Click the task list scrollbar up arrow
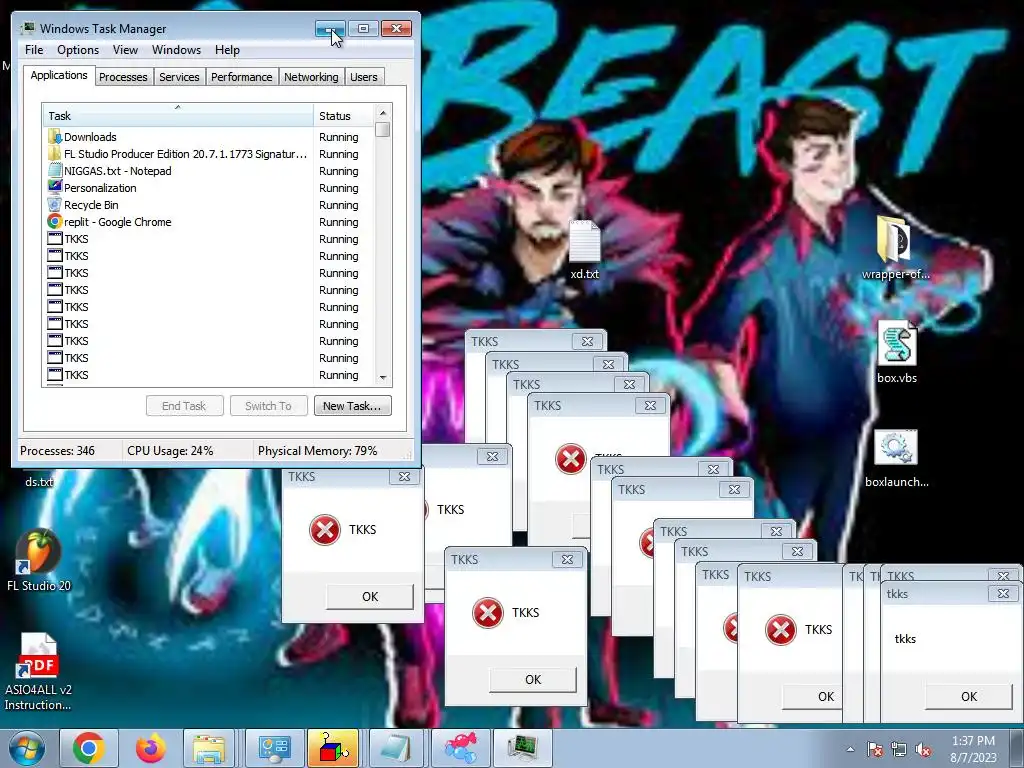The height and width of the screenshot is (768, 1024). 383,113
